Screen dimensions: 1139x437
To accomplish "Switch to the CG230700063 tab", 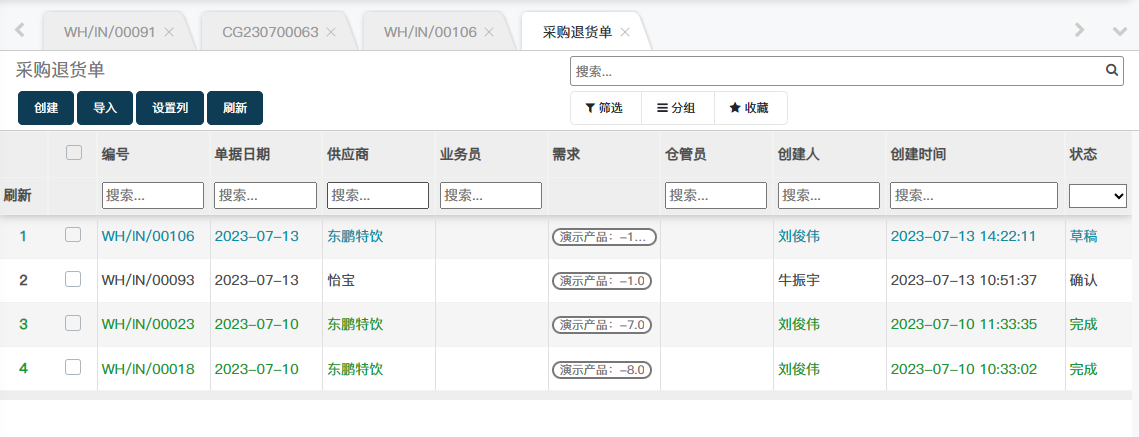I will (270, 32).
